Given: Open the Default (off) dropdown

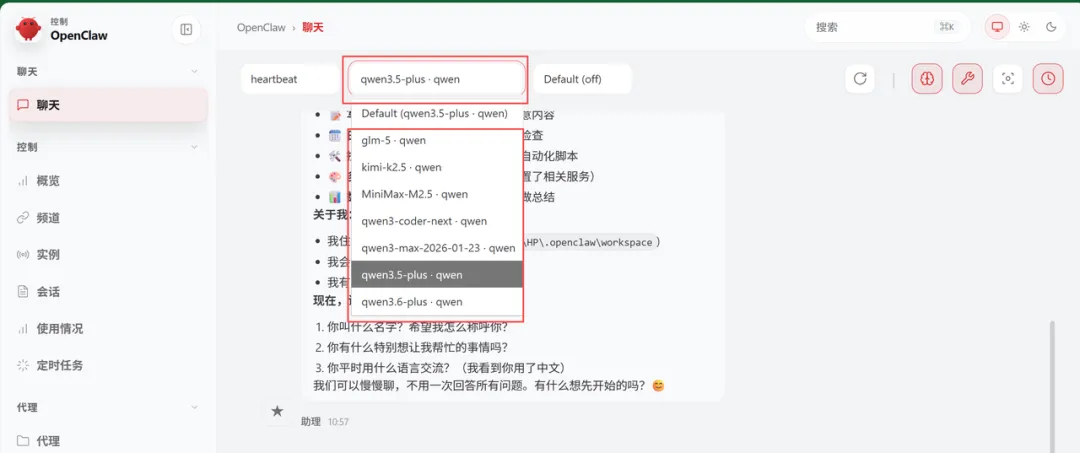Looking at the screenshot, I should pyautogui.click(x=582, y=79).
